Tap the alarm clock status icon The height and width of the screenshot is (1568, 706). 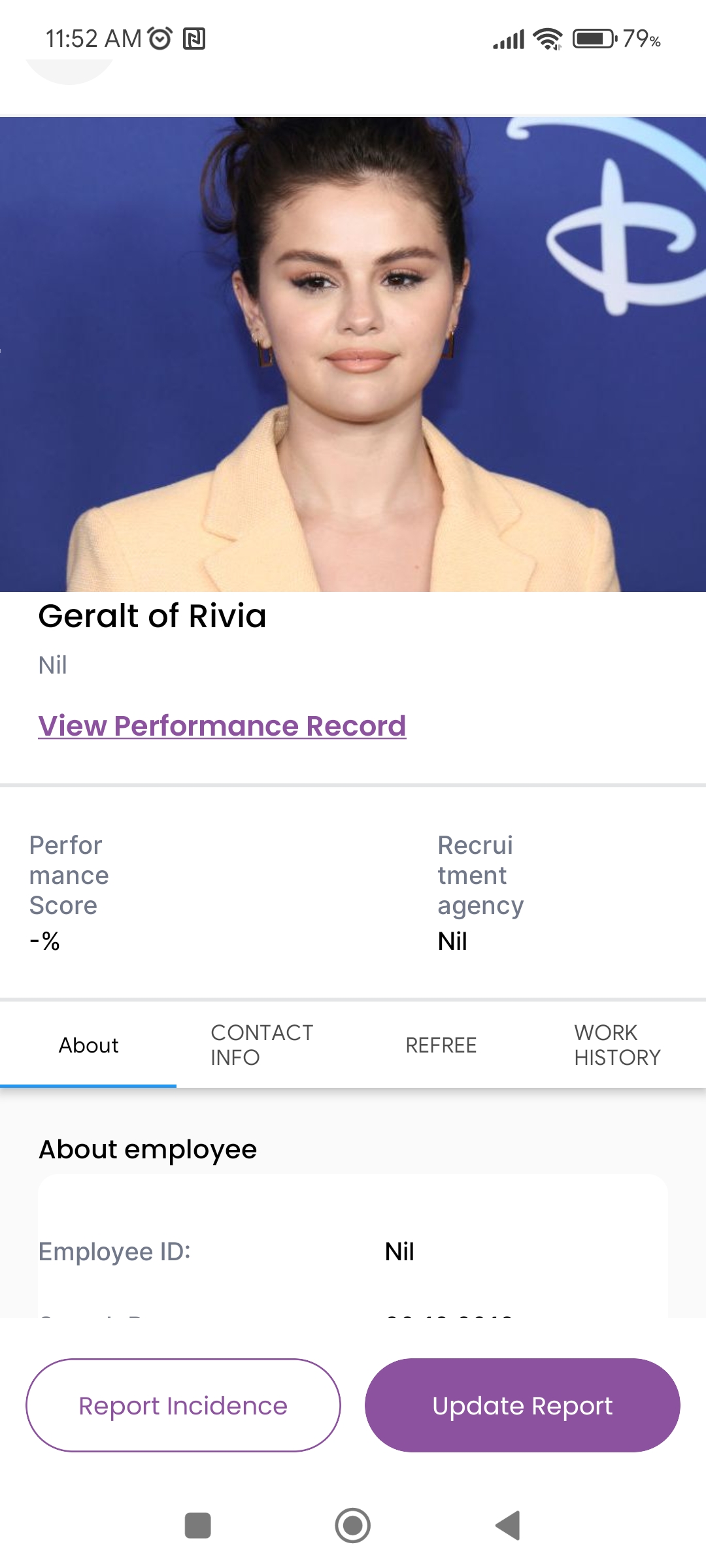[x=160, y=39]
